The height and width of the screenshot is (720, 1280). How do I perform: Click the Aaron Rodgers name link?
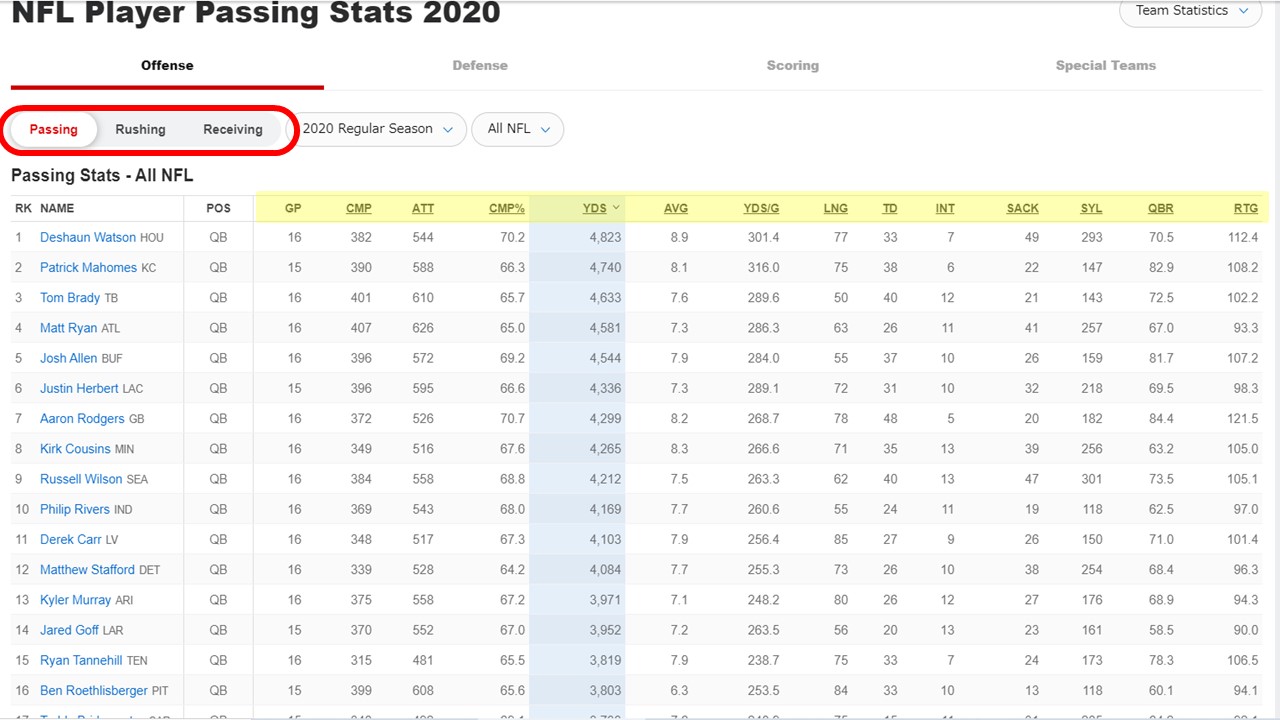(82, 419)
